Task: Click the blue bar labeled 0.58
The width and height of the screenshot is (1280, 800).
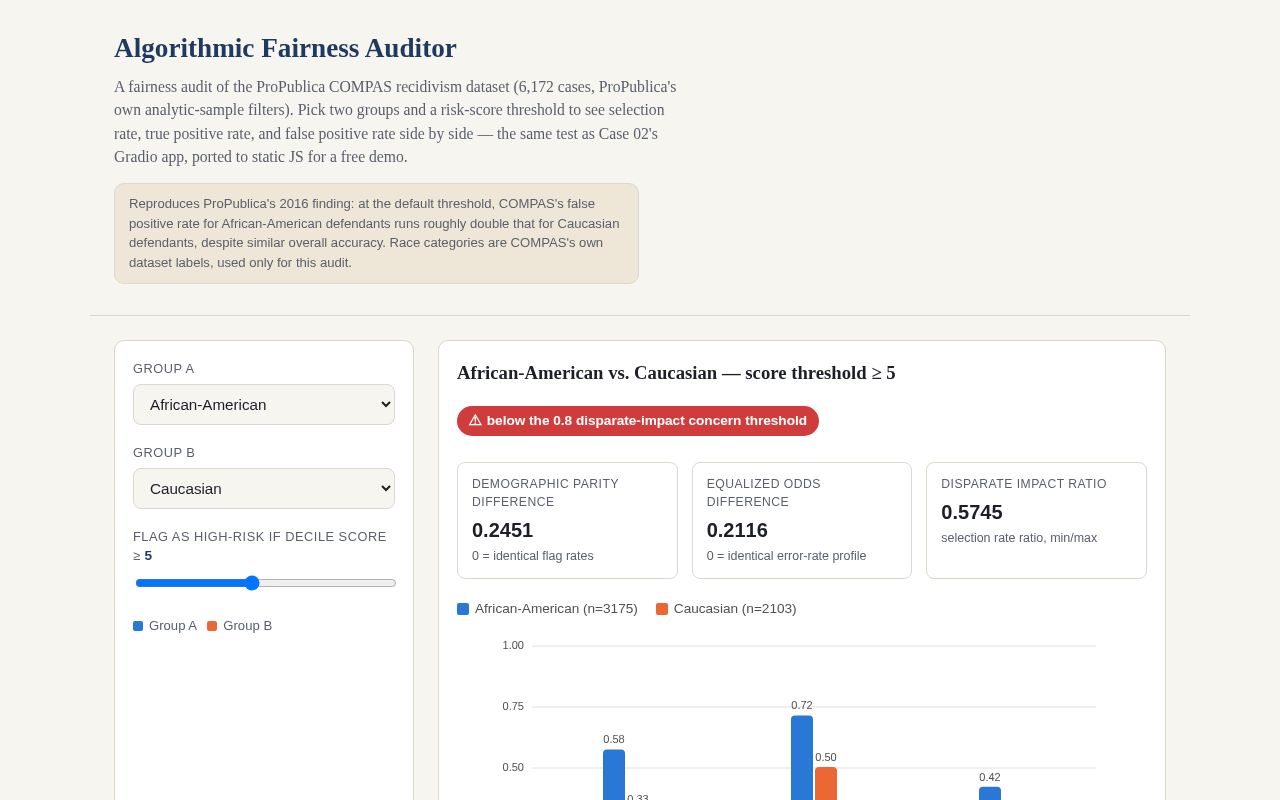Action: point(614,775)
